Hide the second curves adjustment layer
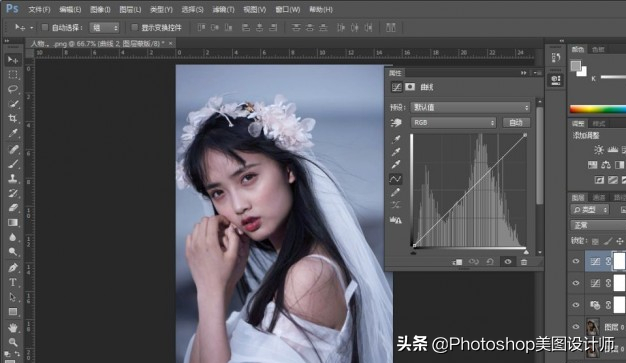This screenshot has height=363, width=626. (576, 283)
